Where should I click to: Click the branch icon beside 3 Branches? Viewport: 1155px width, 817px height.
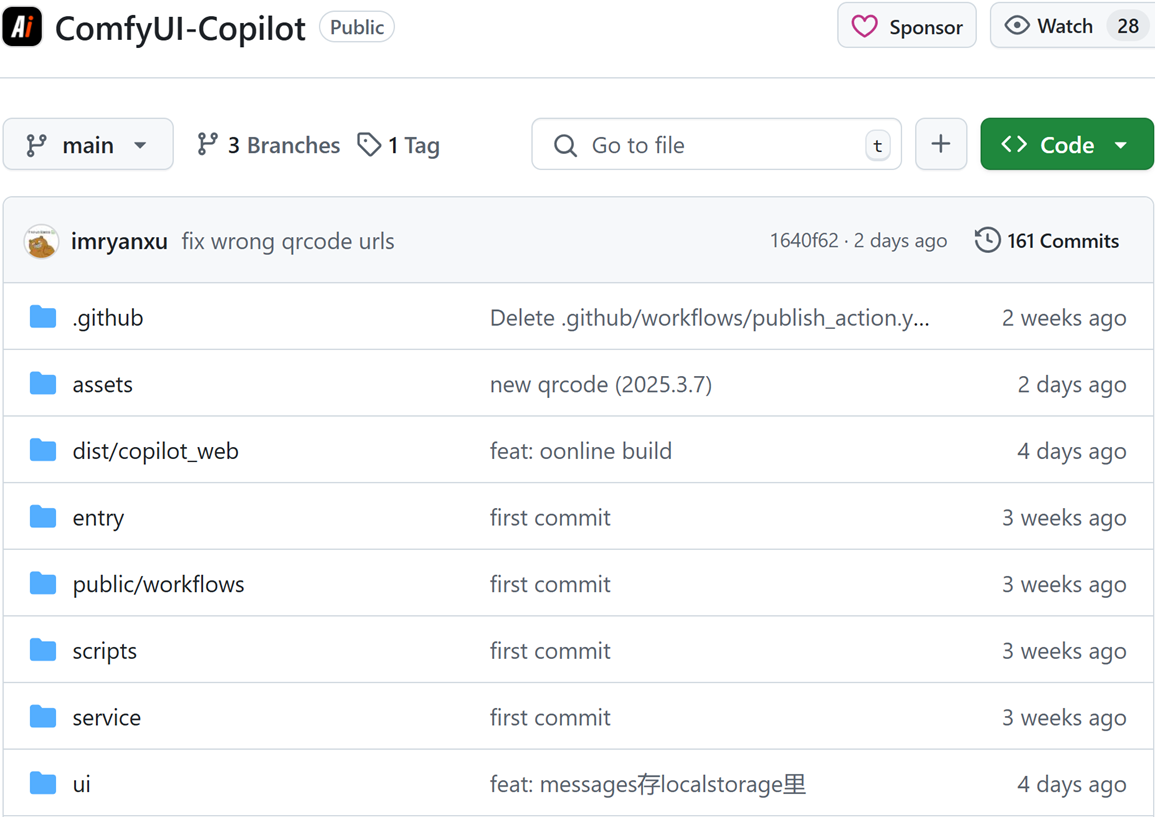point(207,144)
